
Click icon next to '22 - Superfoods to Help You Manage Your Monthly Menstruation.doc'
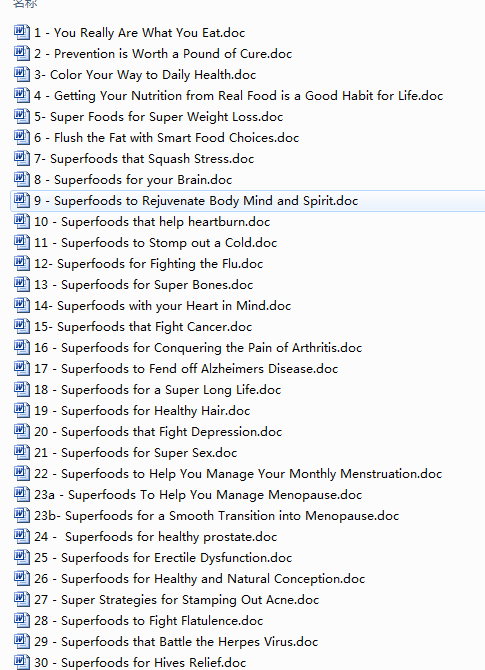coord(22,473)
